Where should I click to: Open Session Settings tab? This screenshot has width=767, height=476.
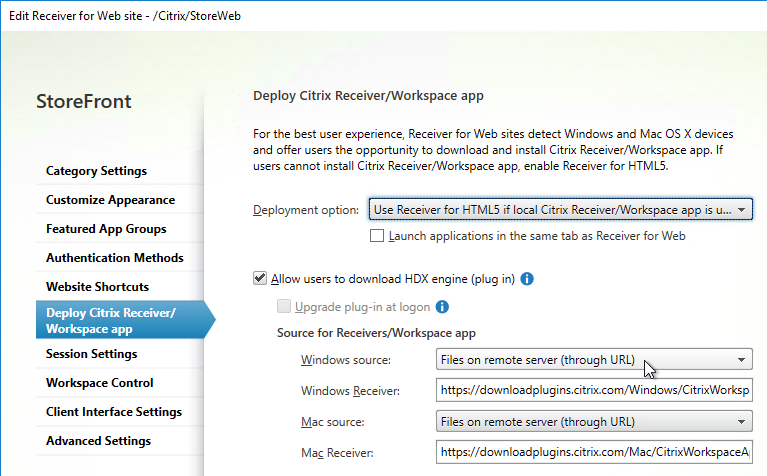(120, 354)
